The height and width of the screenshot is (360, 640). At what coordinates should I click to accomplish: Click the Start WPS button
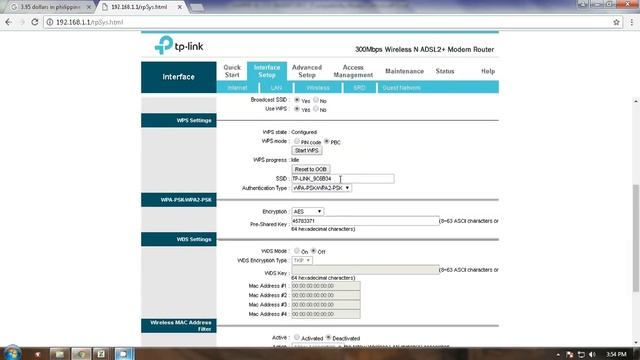pos(307,151)
